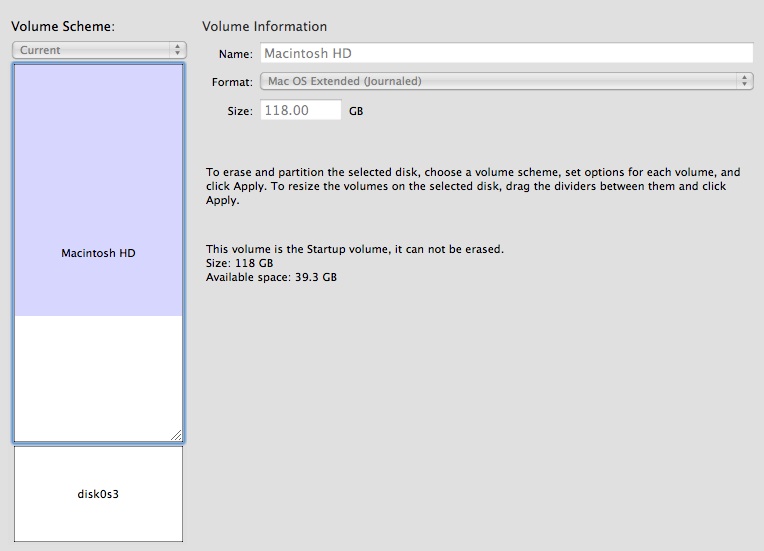This screenshot has width=764, height=551.
Task: Click the white free space under Macintosh HD
Action: [98, 379]
